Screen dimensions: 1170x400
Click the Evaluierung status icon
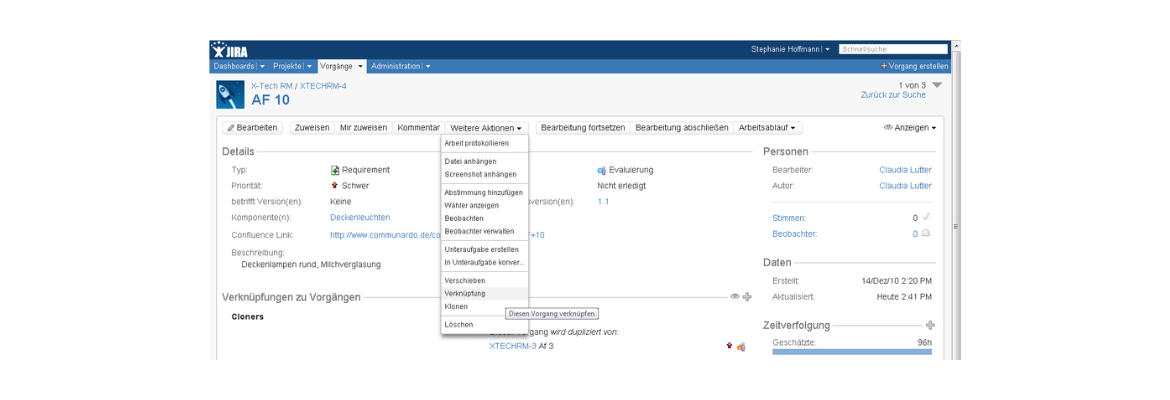click(x=601, y=170)
